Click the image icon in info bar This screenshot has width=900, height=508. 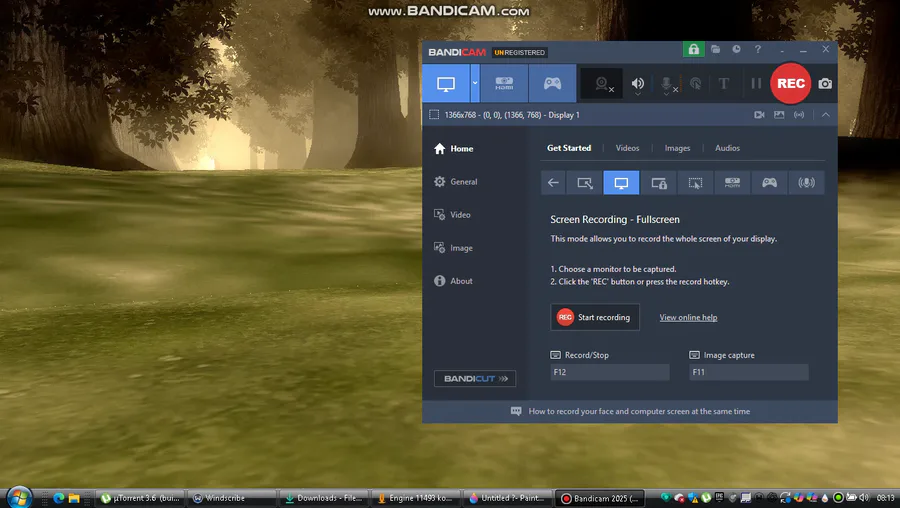tap(779, 115)
